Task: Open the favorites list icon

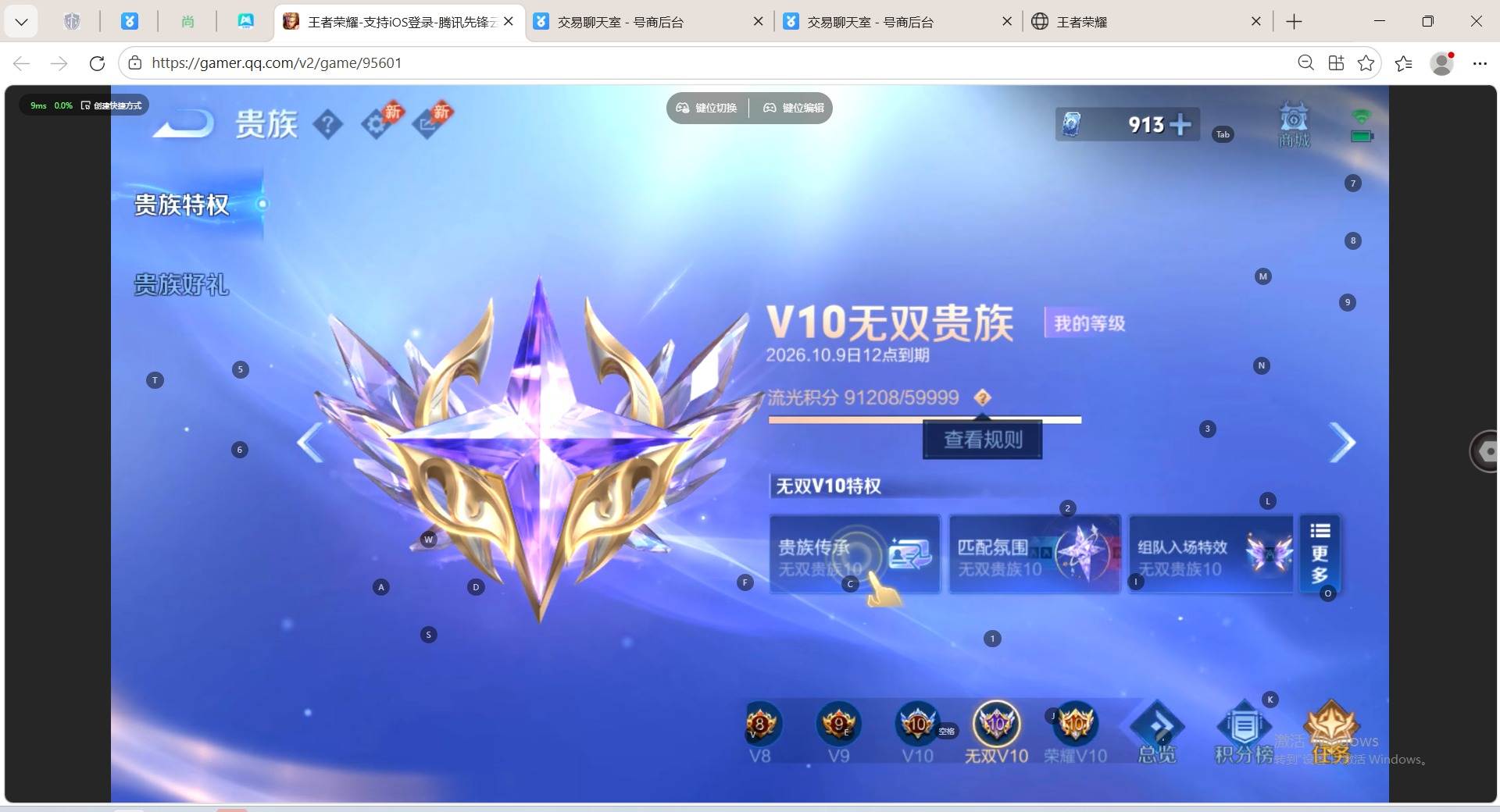Action: point(1404,63)
